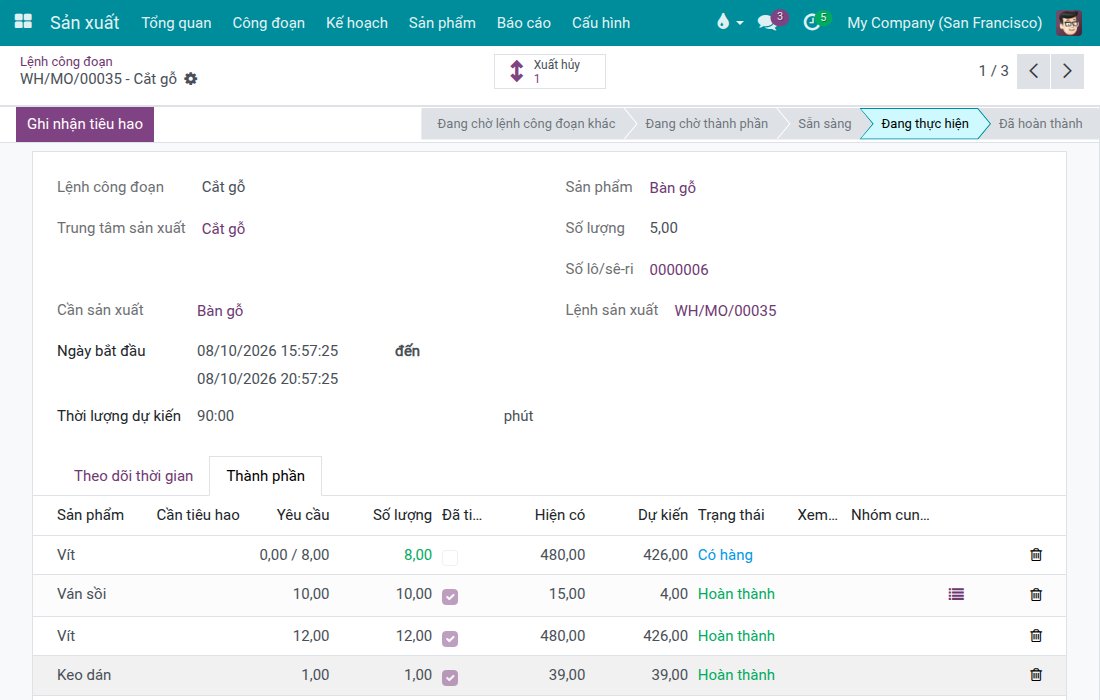Untick the consumed checkbox for Vít 12,00

(450, 638)
